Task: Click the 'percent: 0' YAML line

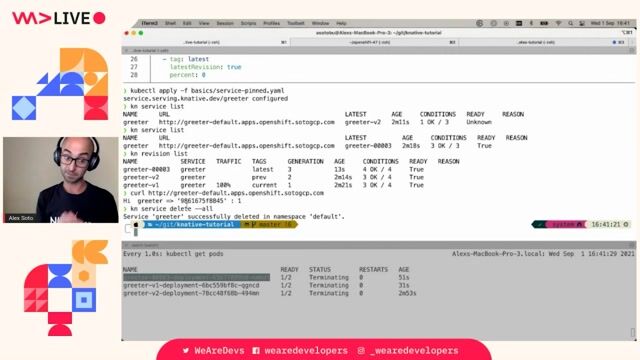Action: 187,75
